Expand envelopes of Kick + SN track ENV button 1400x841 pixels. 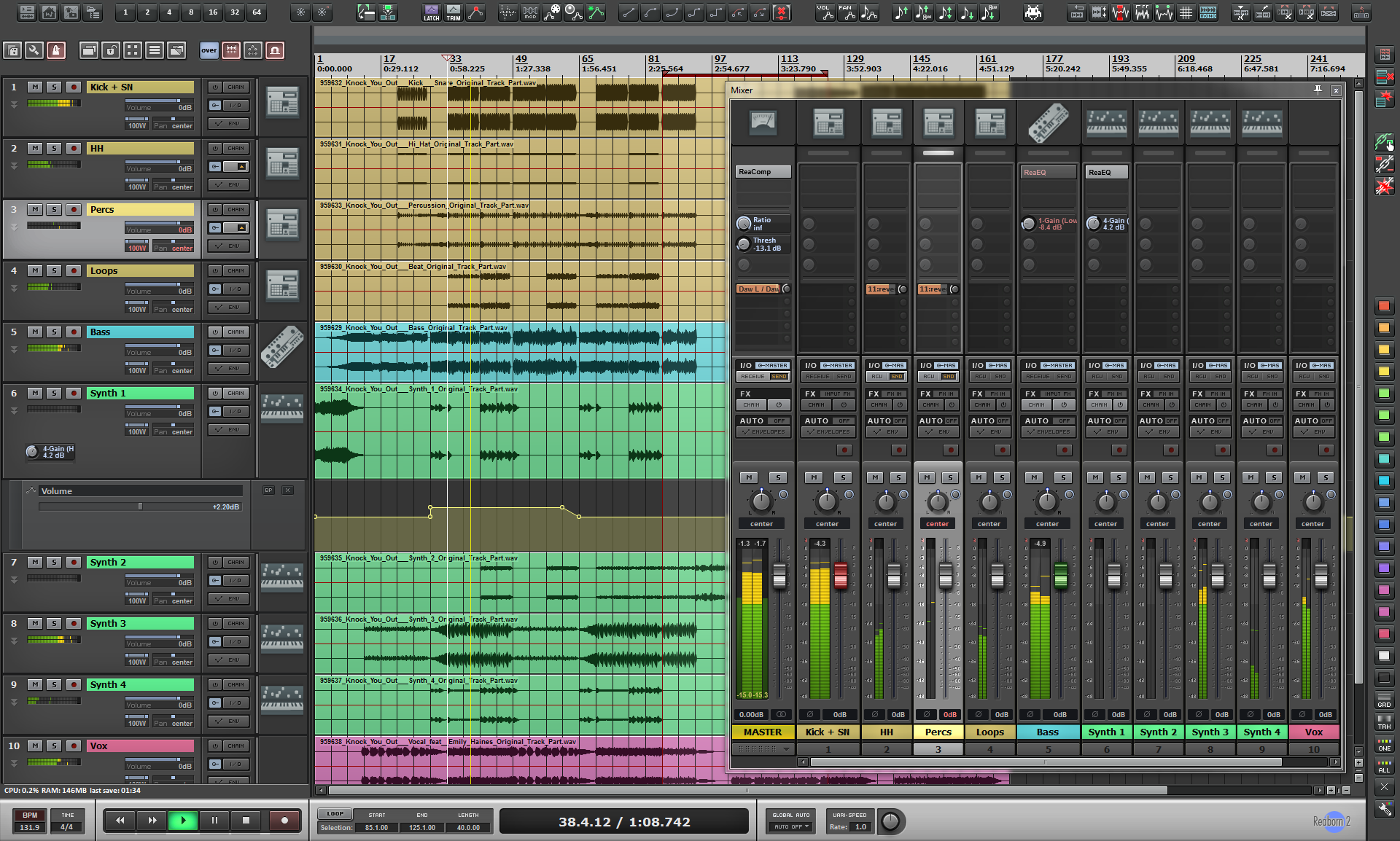pyautogui.click(x=229, y=123)
